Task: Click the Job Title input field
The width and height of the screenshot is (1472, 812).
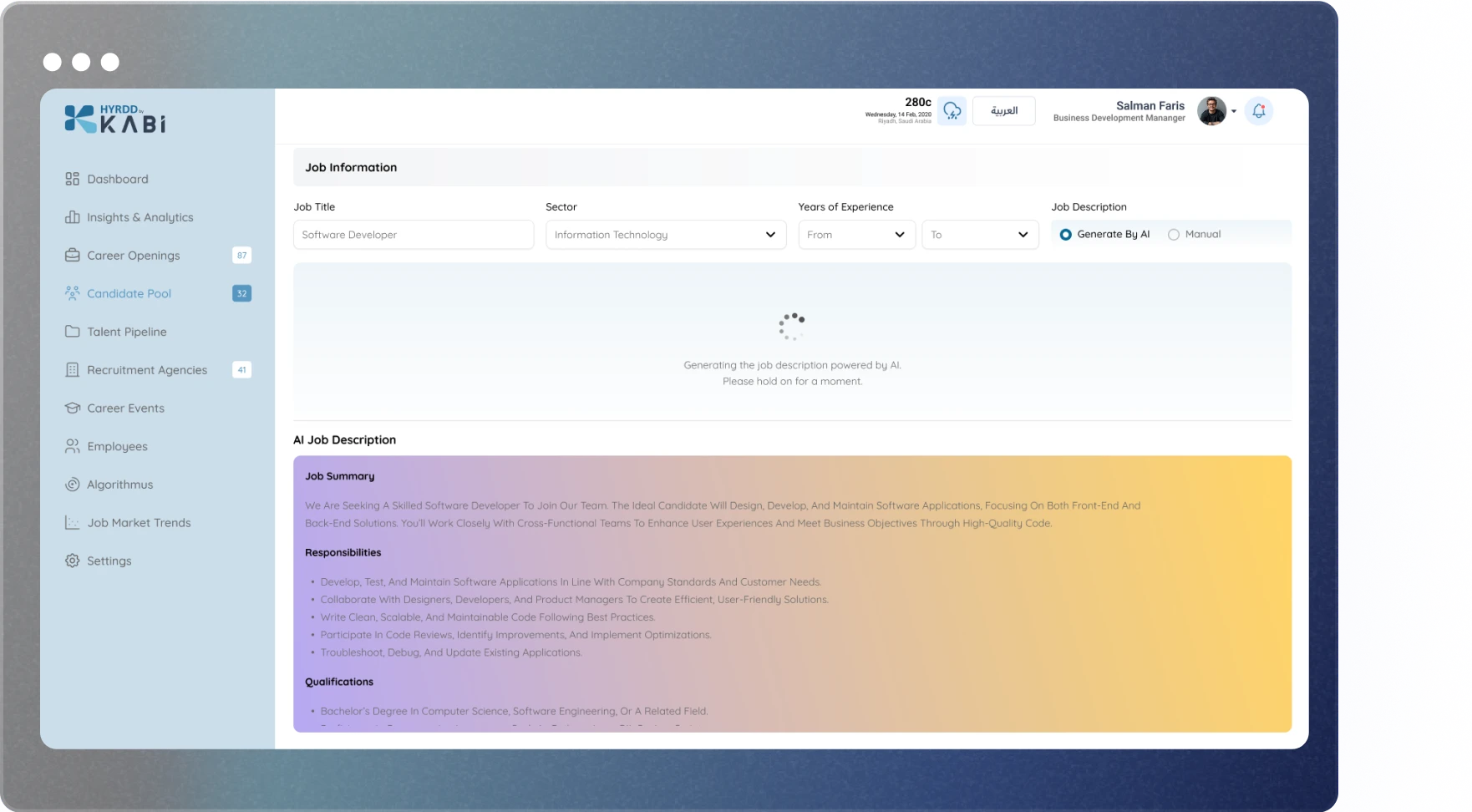Action: [414, 235]
